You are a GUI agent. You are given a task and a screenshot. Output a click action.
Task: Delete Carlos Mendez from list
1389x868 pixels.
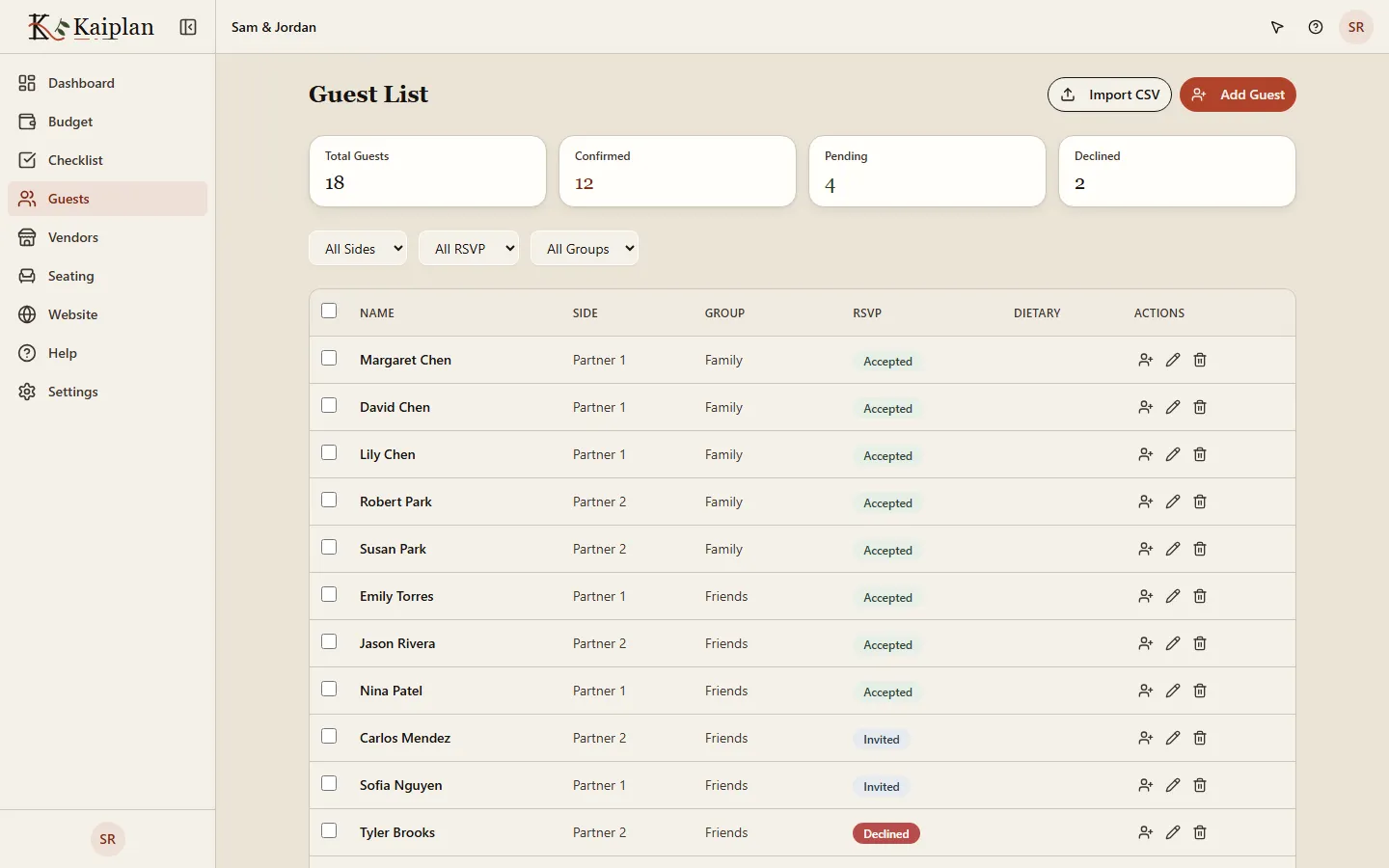pyautogui.click(x=1200, y=738)
